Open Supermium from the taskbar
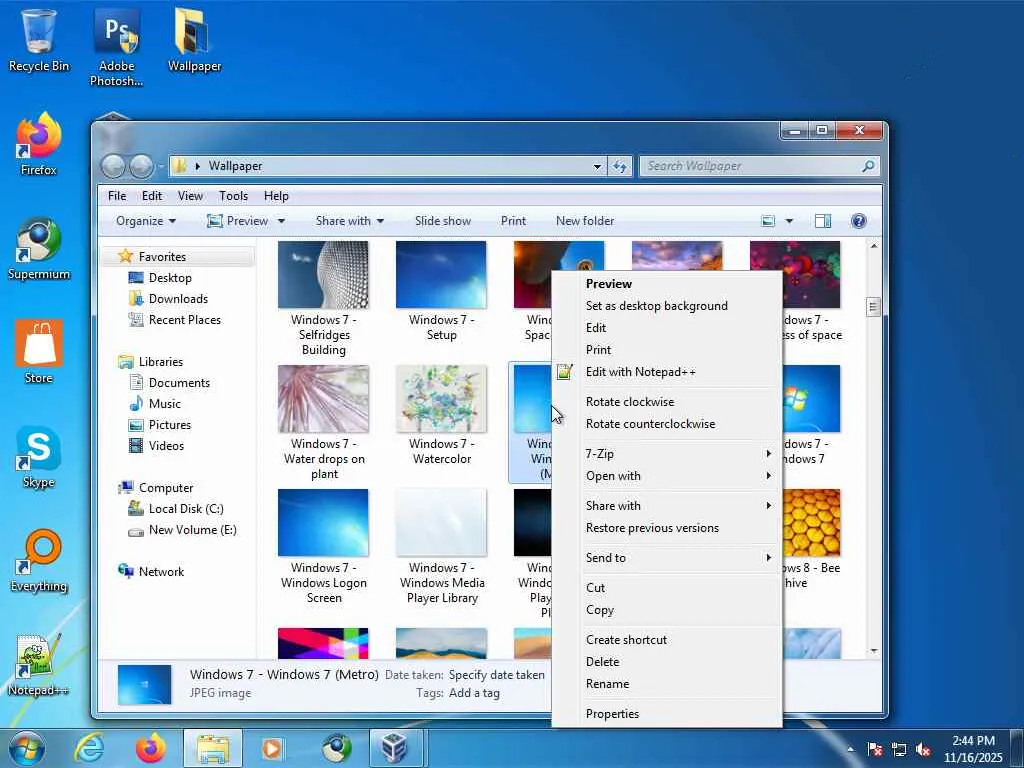 (336, 748)
